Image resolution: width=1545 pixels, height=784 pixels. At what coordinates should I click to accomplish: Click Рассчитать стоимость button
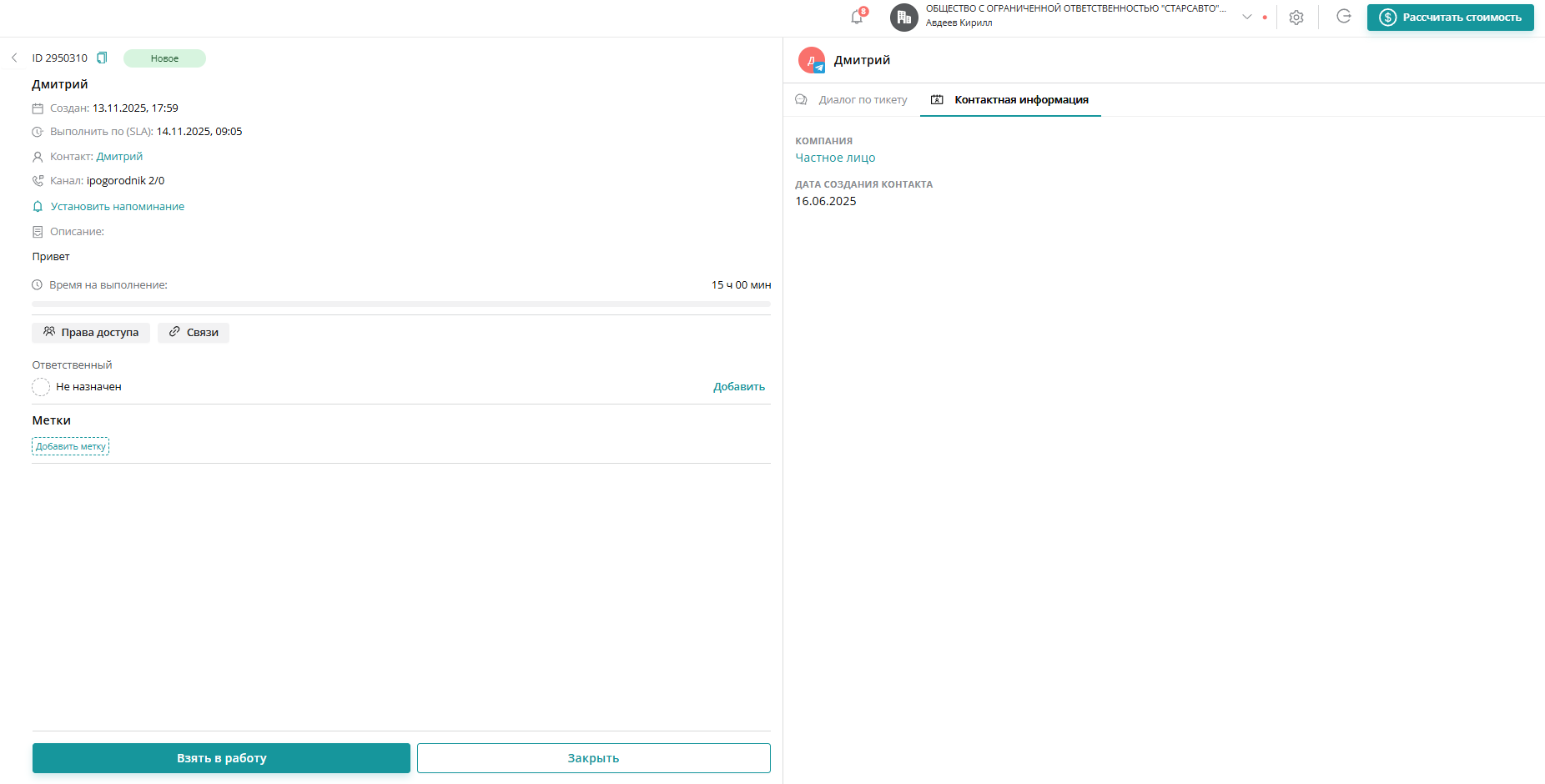tap(1451, 18)
